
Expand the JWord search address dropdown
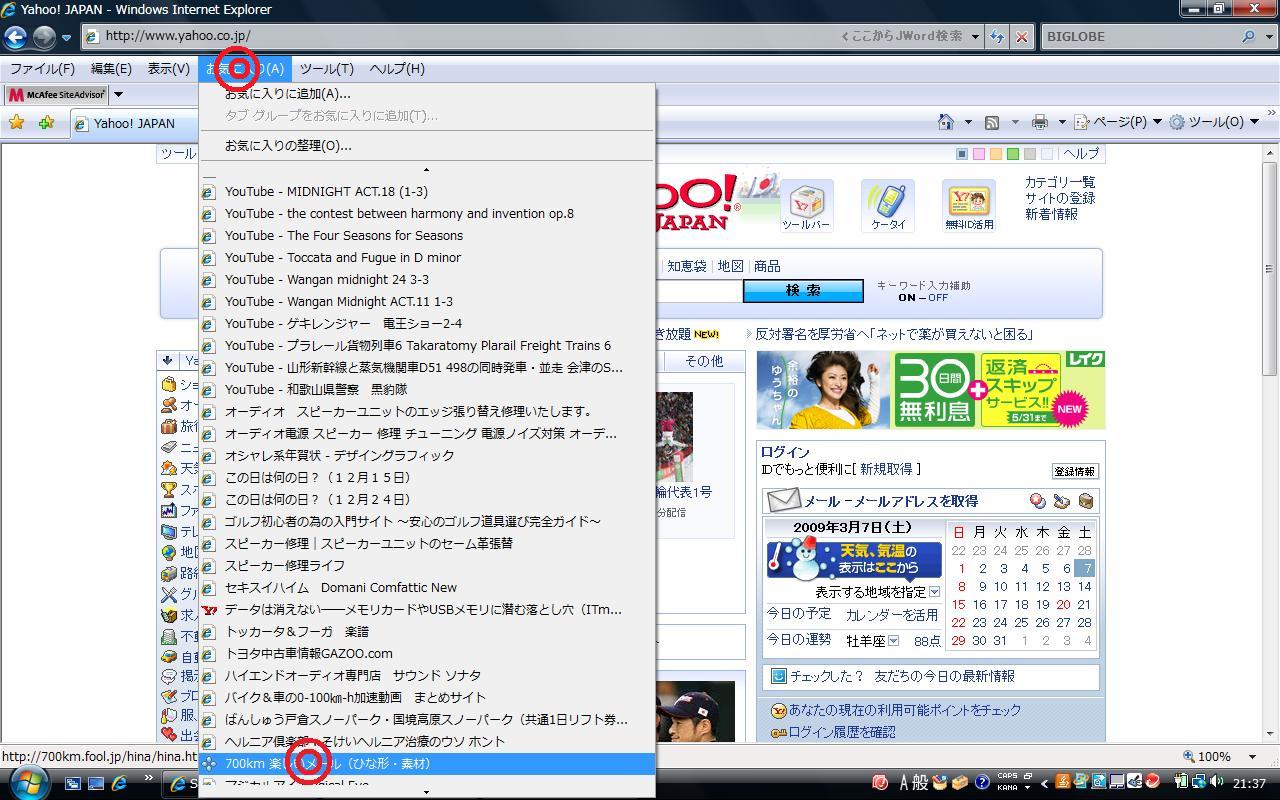[976, 37]
